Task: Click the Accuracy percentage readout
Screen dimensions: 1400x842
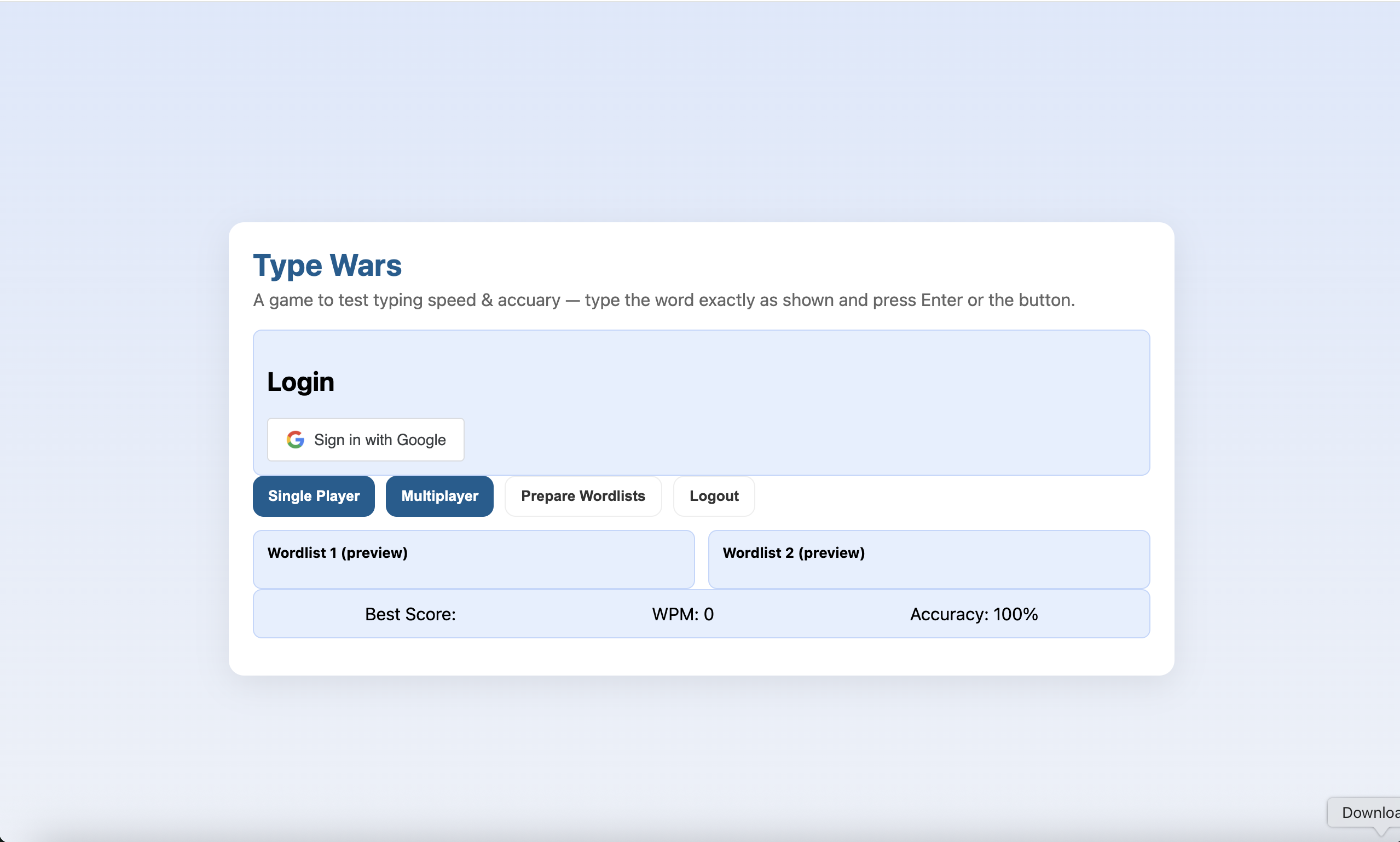Action: (x=974, y=614)
